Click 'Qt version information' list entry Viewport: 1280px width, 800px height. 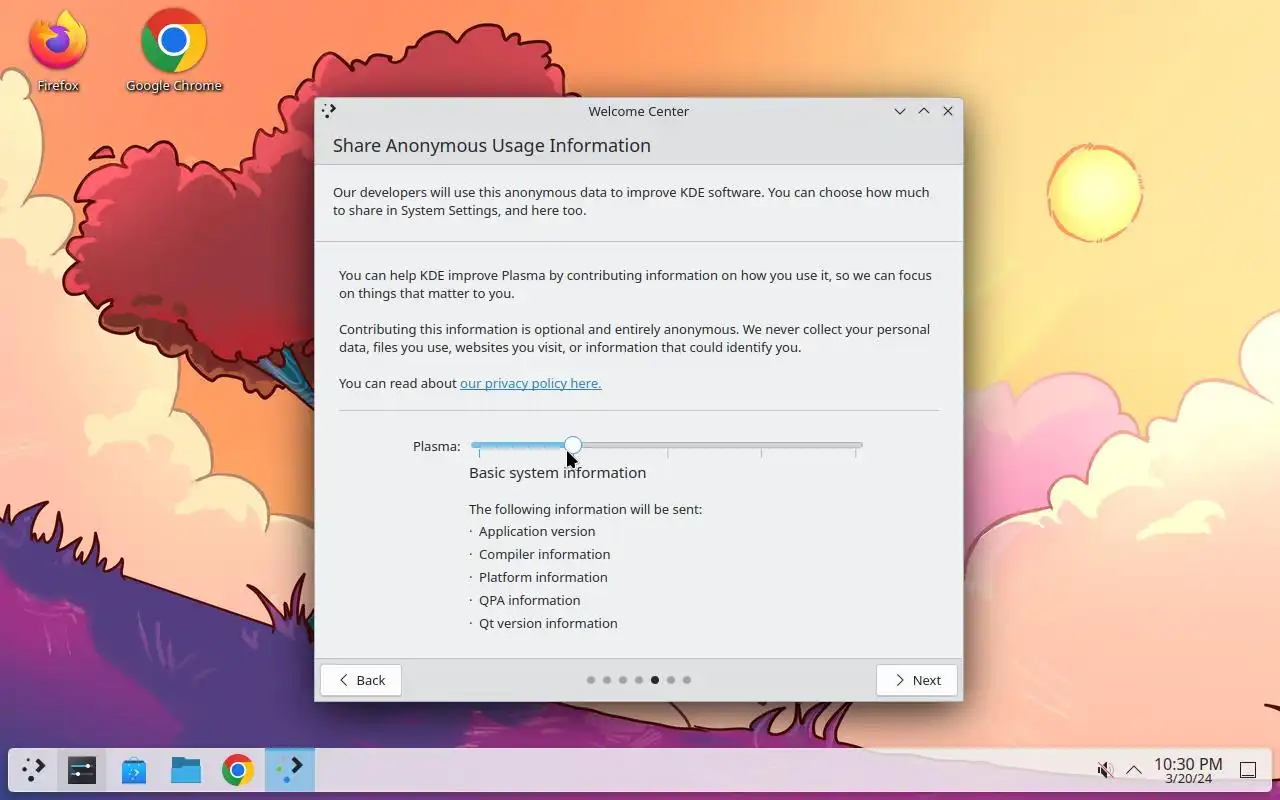548,623
